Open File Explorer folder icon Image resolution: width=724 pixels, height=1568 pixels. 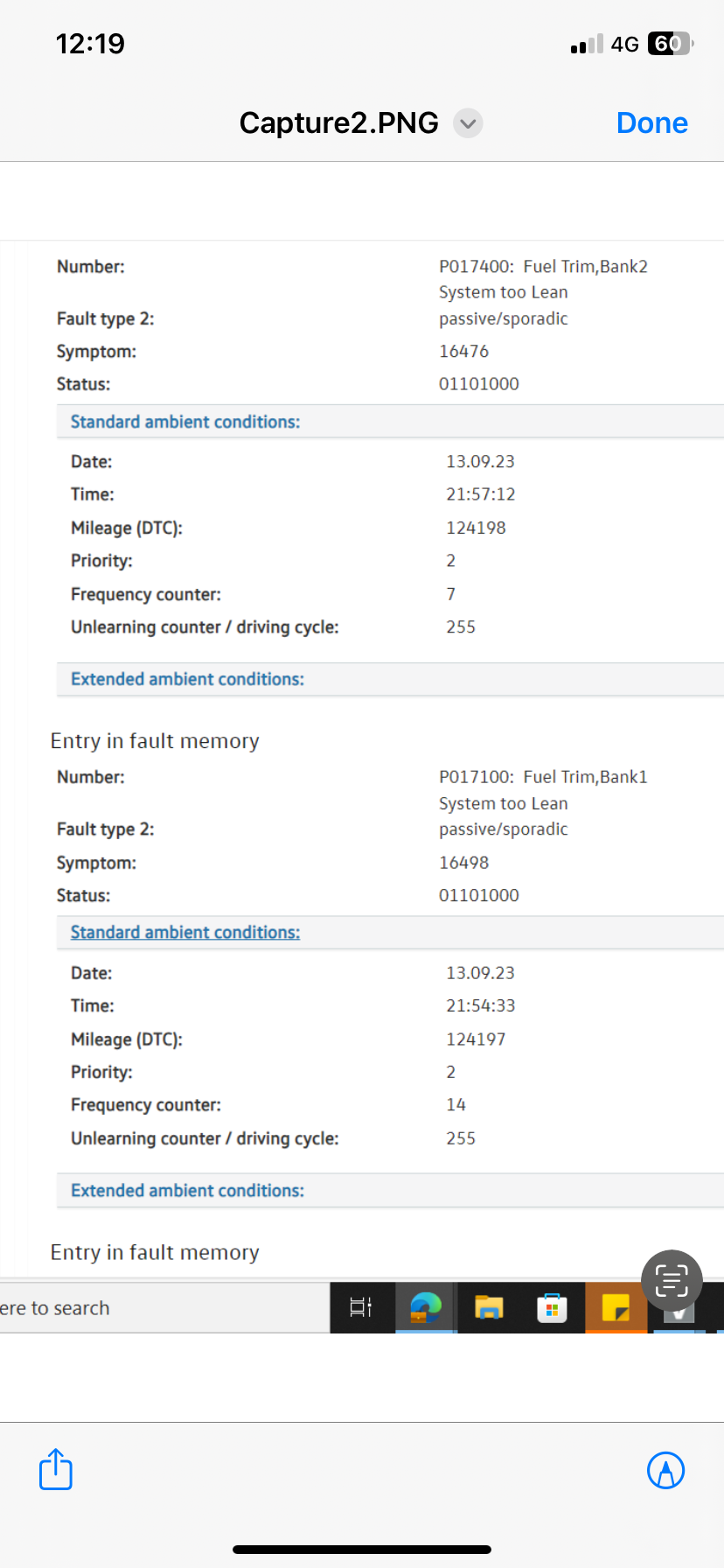[x=489, y=1308]
